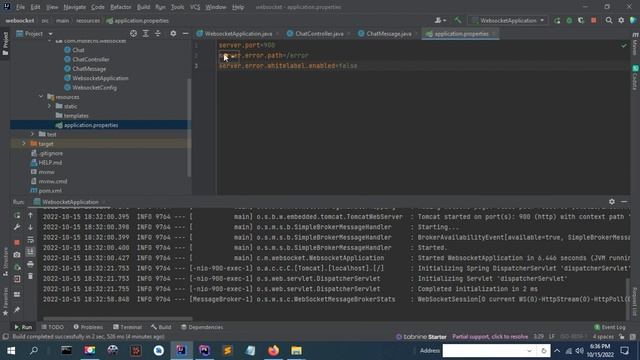Hide the Run tool window

coord(624,202)
